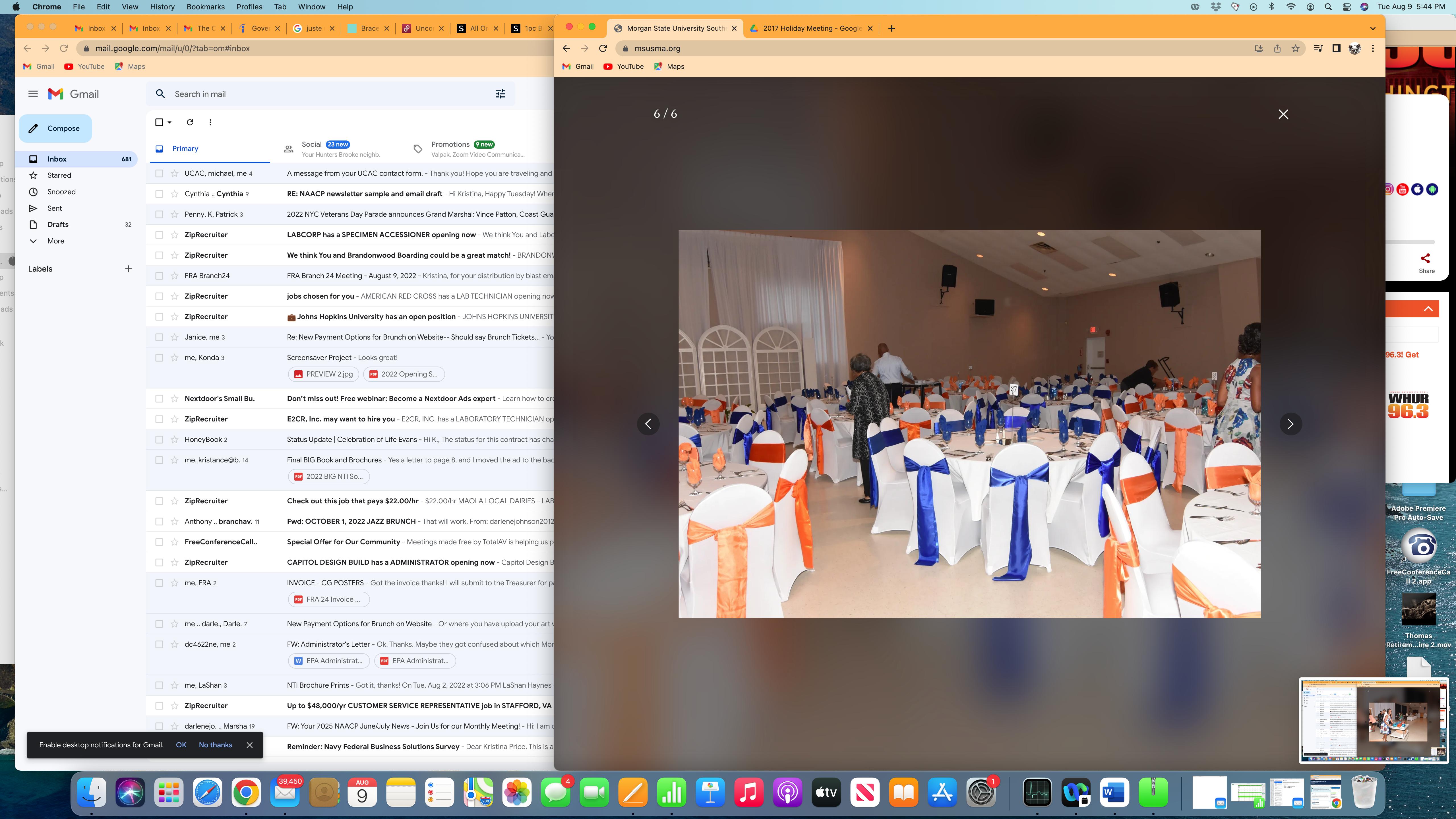Open the Chrome tab search chevron

pyautogui.click(x=1372, y=28)
